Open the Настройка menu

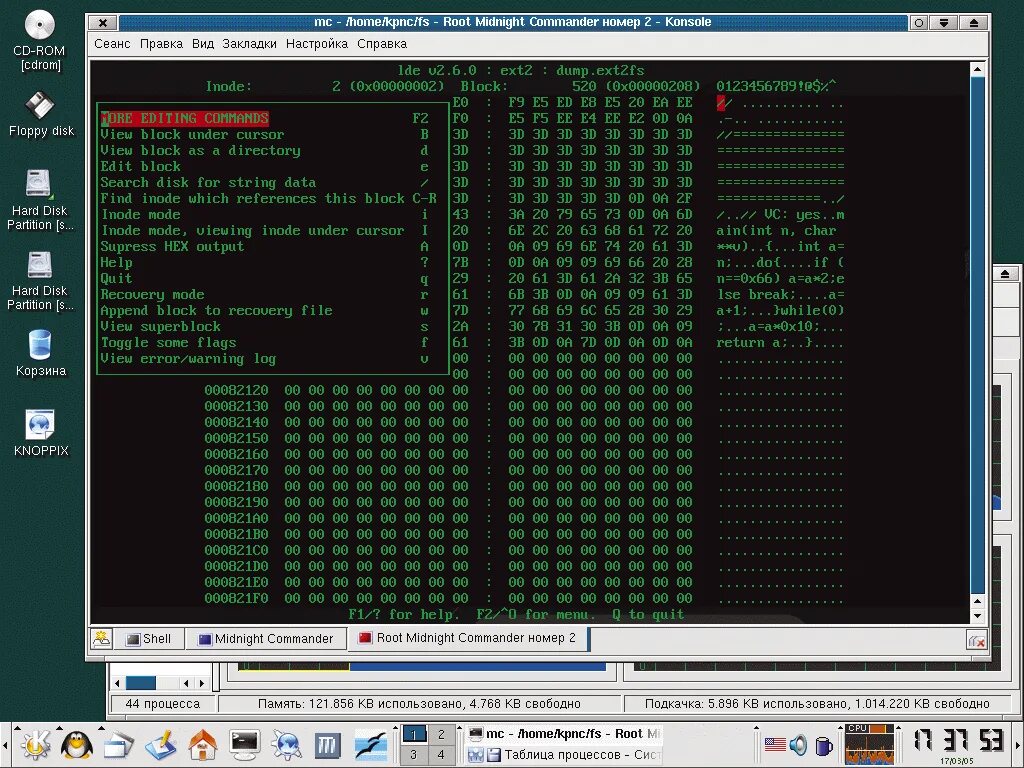click(x=317, y=44)
